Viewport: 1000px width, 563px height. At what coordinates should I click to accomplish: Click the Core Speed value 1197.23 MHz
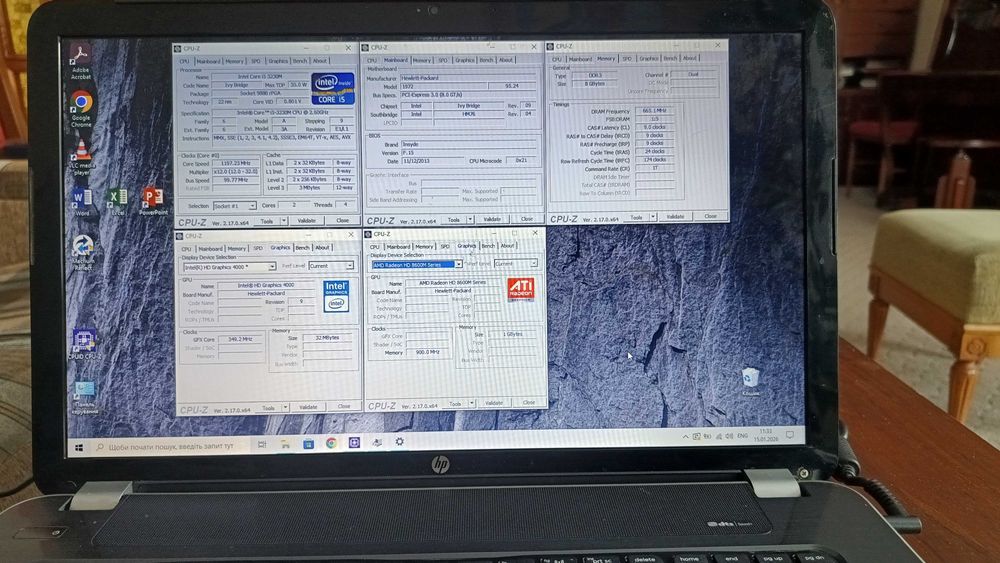pyautogui.click(x=235, y=164)
